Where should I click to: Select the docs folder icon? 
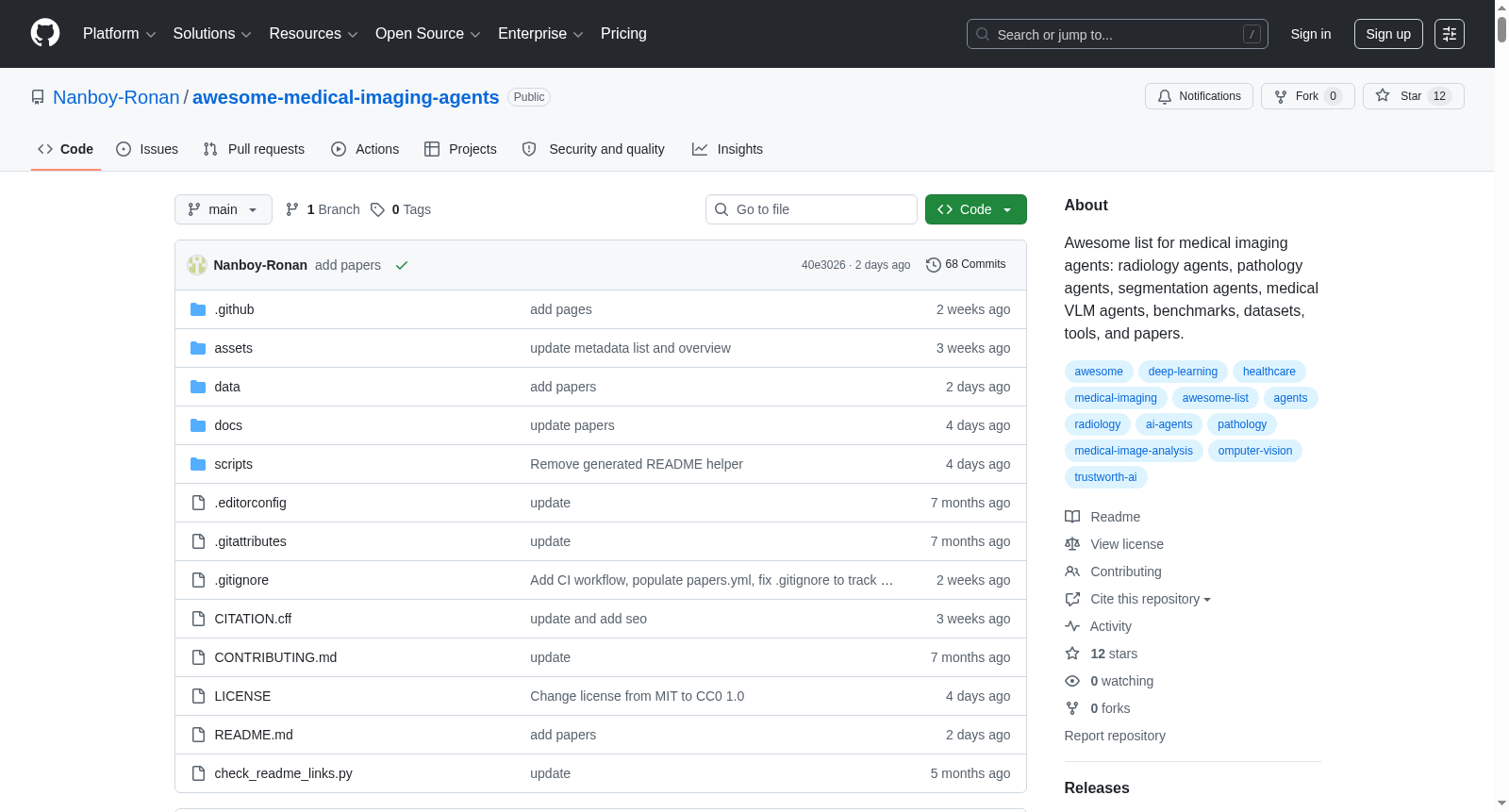(198, 425)
